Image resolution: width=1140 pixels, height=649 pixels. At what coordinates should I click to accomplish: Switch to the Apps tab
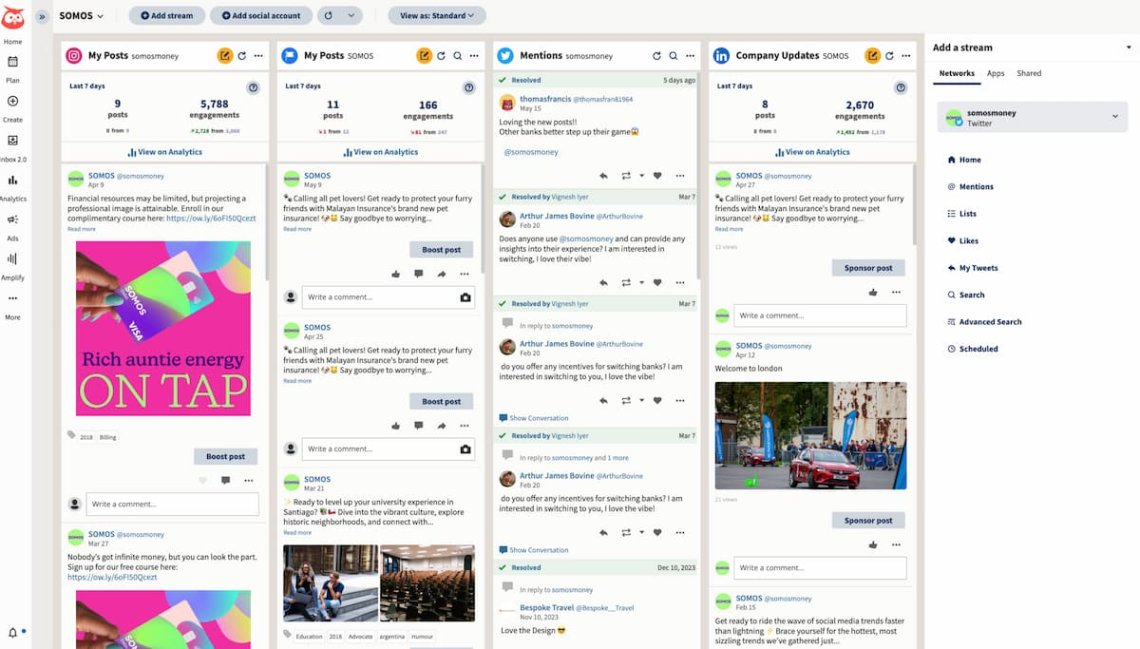[996, 73]
